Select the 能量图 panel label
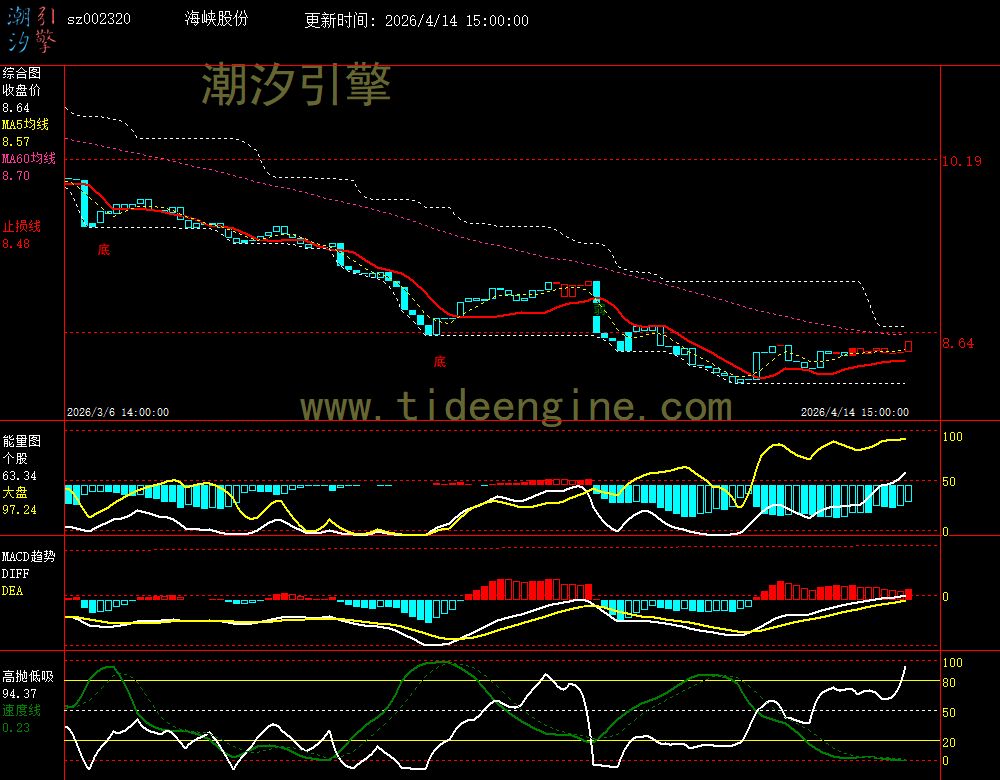Viewport: 1000px width, 780px height. [x=21, y=441]
